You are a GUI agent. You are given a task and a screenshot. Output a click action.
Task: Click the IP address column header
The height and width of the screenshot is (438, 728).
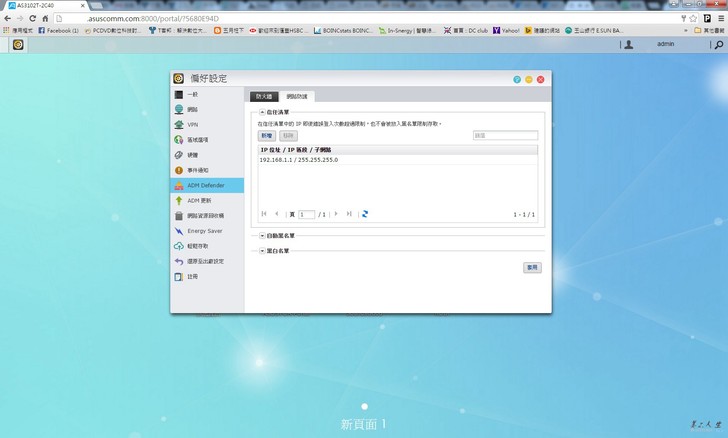(397, 150)
